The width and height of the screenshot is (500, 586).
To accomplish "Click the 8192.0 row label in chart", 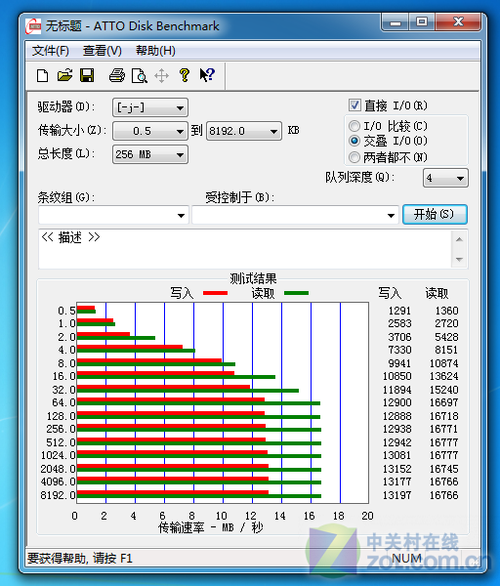I will (58, 496).
